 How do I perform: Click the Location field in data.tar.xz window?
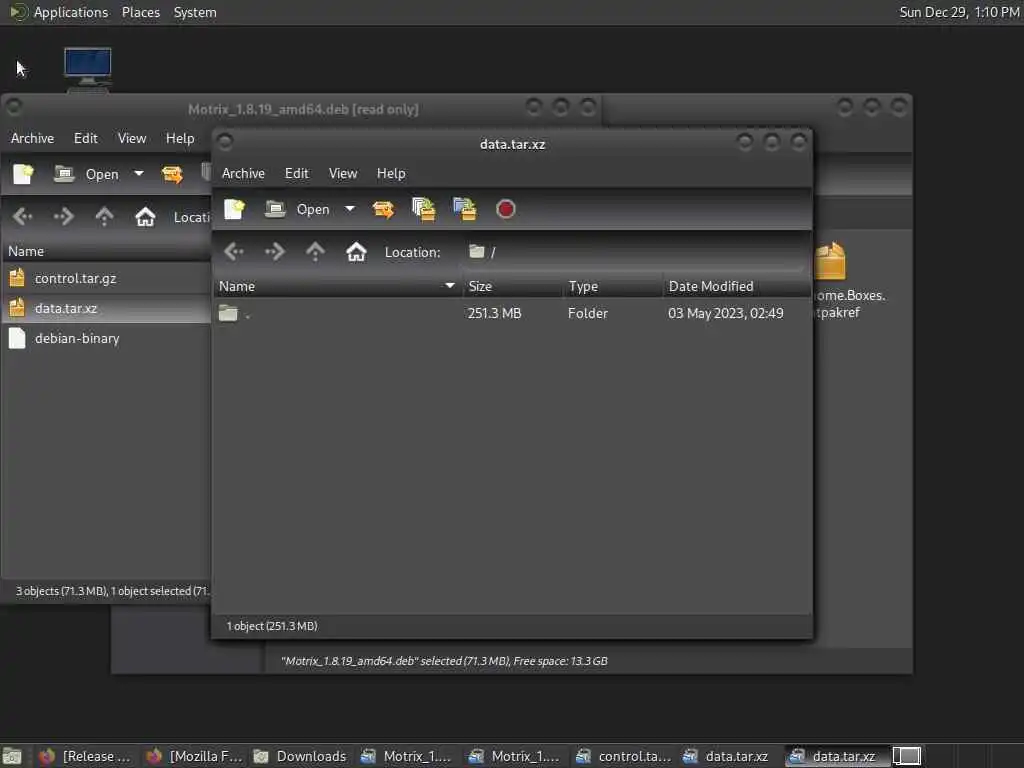pyautogui.click(x=633, y=252)
